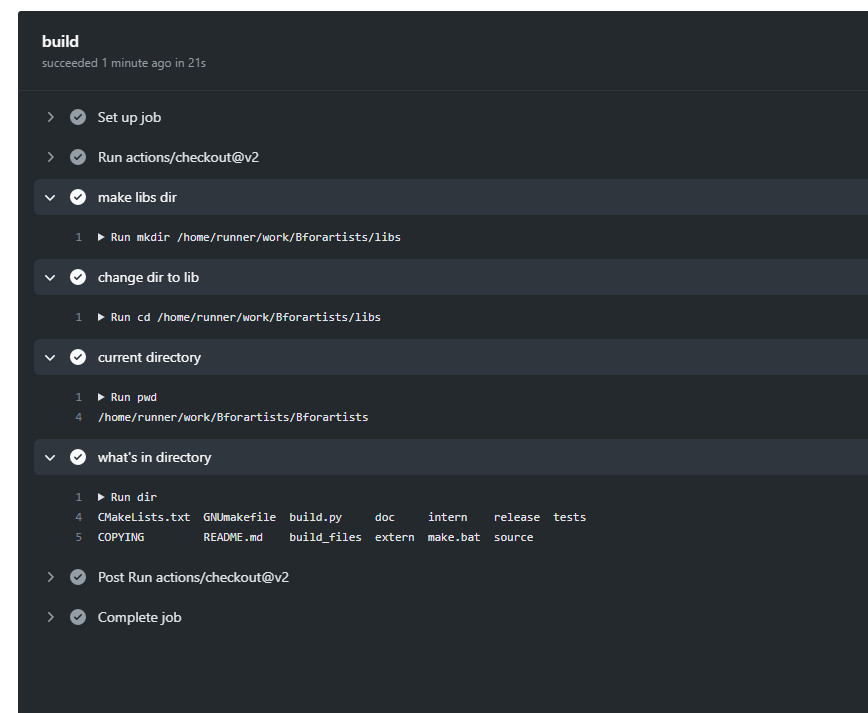The image size is (868, 713).
Task: Click the current directory step title
Action: [x=149, y=357]
